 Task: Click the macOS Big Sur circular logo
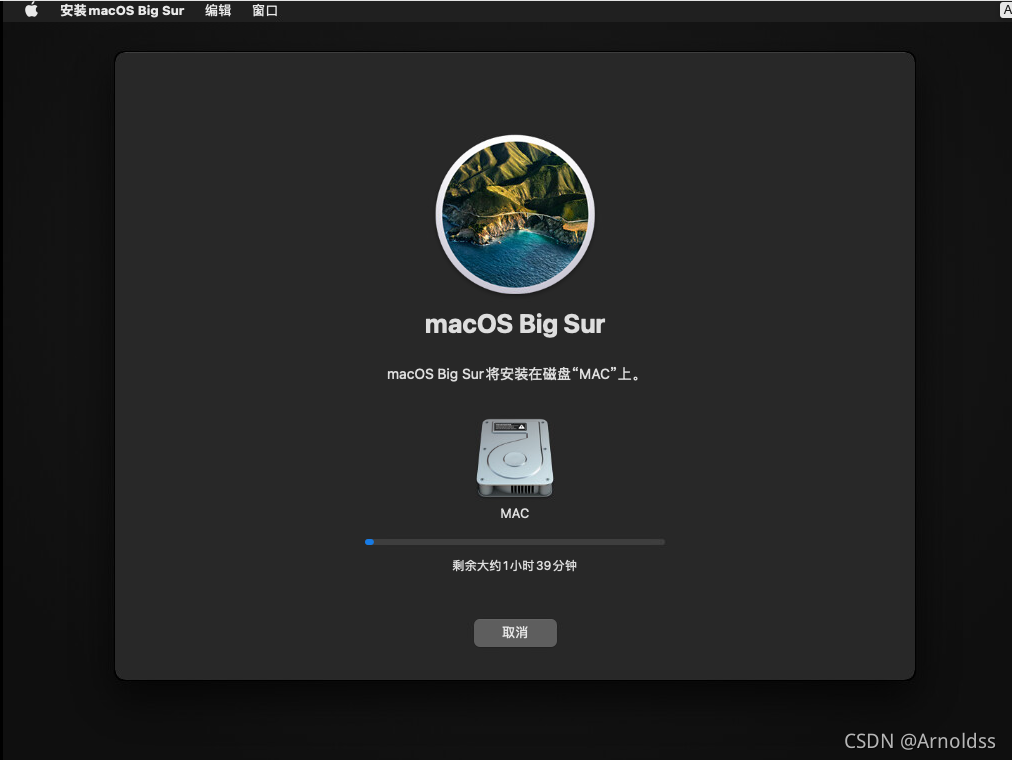pos(515,214)
